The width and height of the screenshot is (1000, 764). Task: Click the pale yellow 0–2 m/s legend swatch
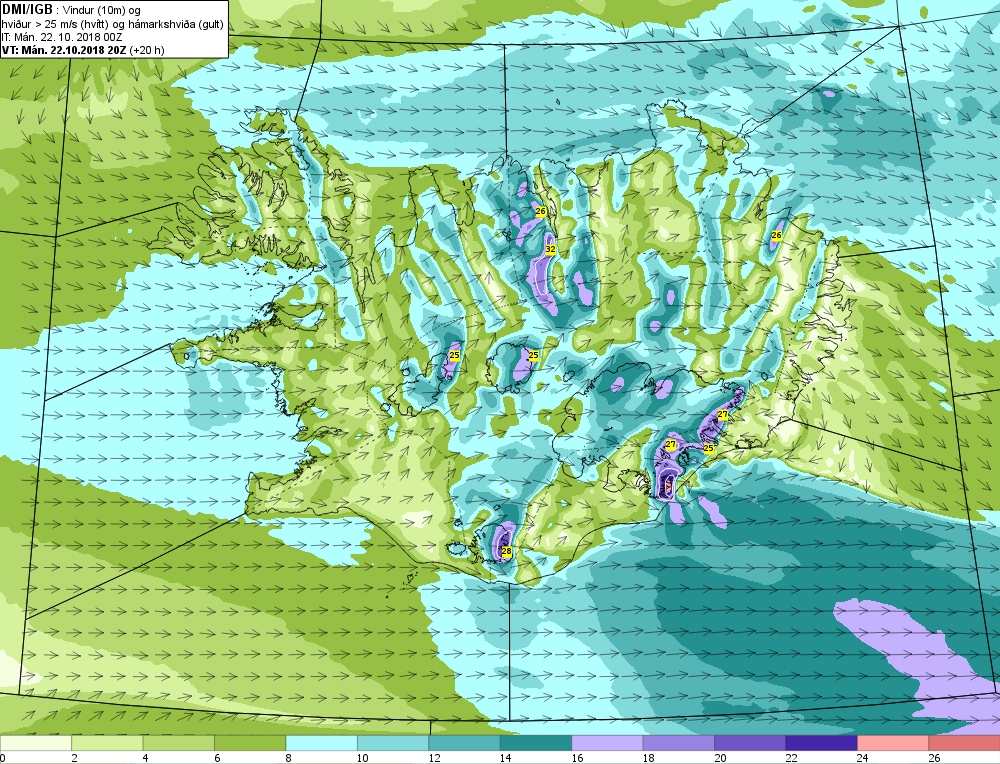point(36,742)
